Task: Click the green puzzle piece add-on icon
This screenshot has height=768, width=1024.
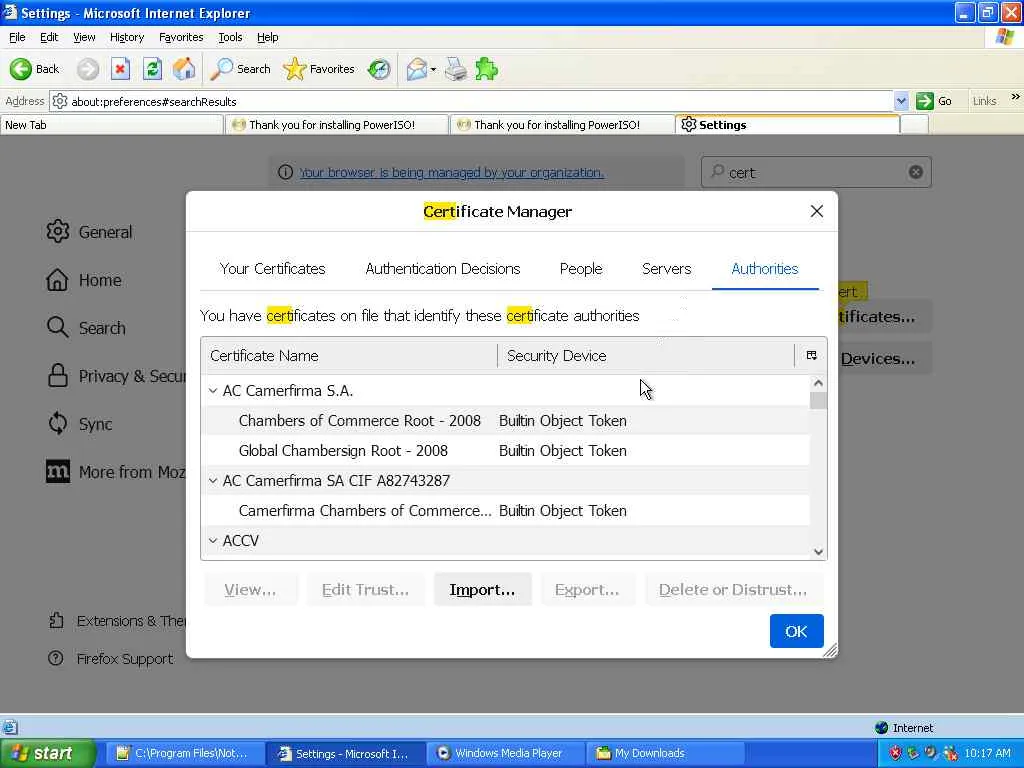Action: (487, 69)
